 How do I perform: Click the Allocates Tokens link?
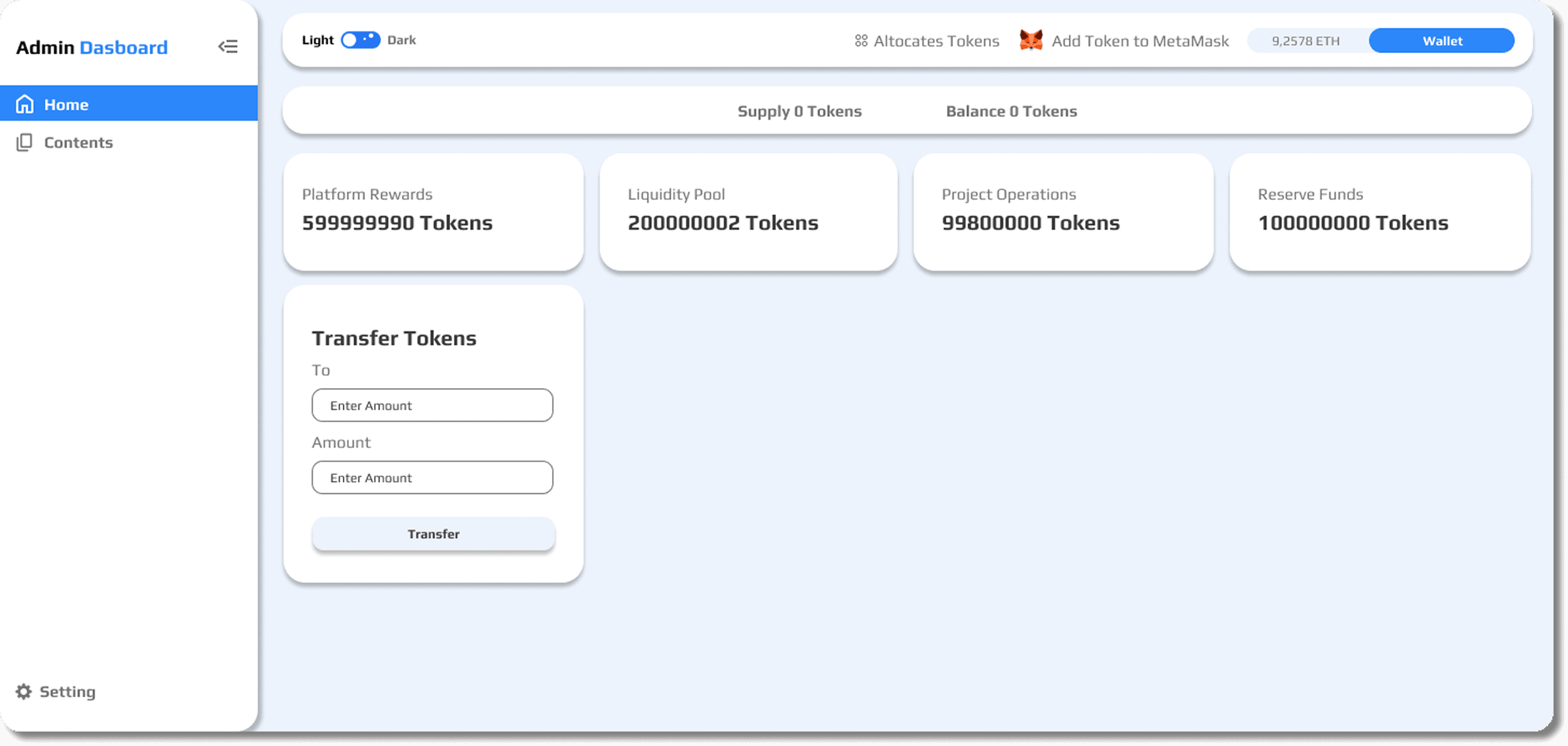[x=936, y=41]
